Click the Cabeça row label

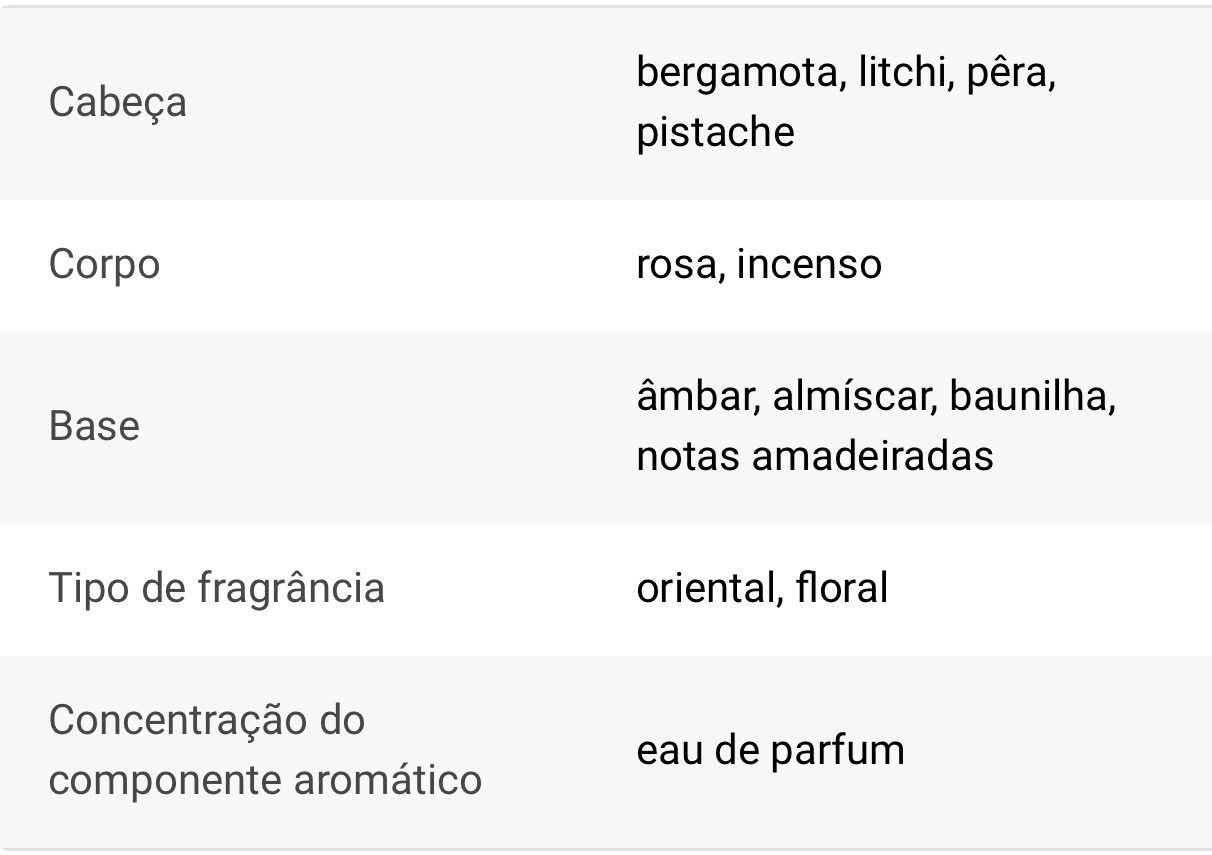[117, 102]
